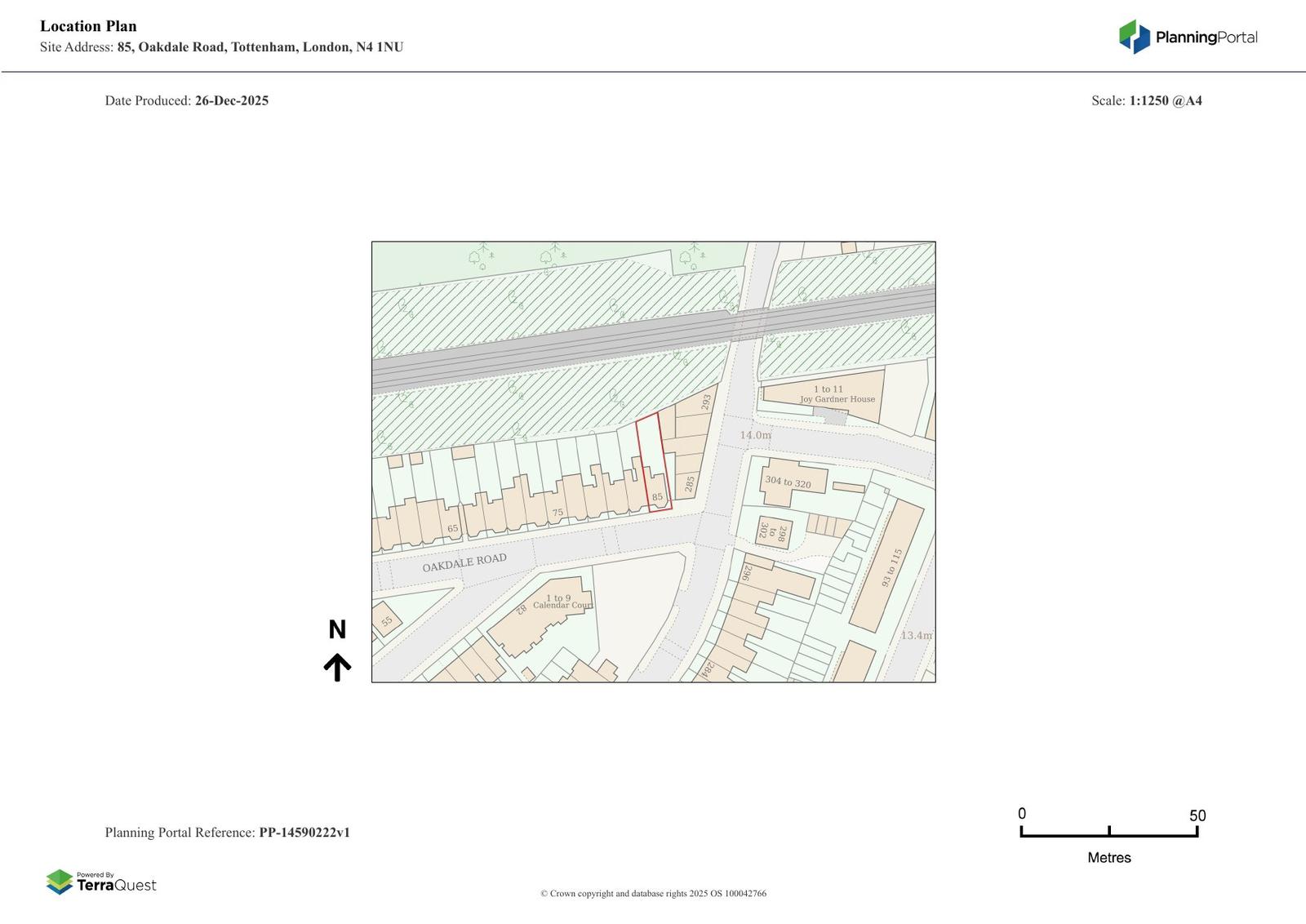Viewport: 1306px width, 924px height.
Task: Click the north arrow symbol
Action: pos(337,667)
